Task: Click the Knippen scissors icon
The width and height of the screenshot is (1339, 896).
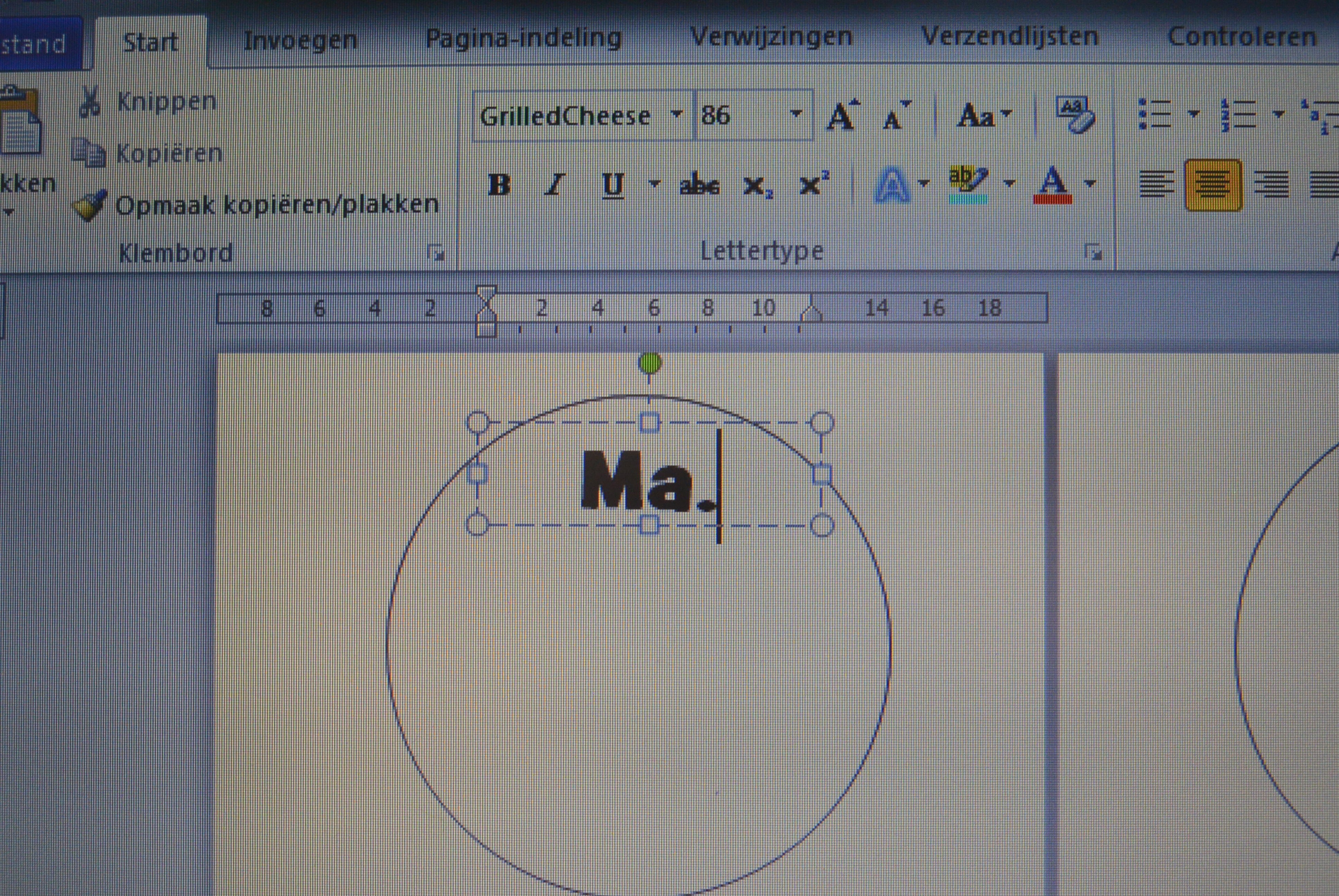Action: [x=90, y=102]
